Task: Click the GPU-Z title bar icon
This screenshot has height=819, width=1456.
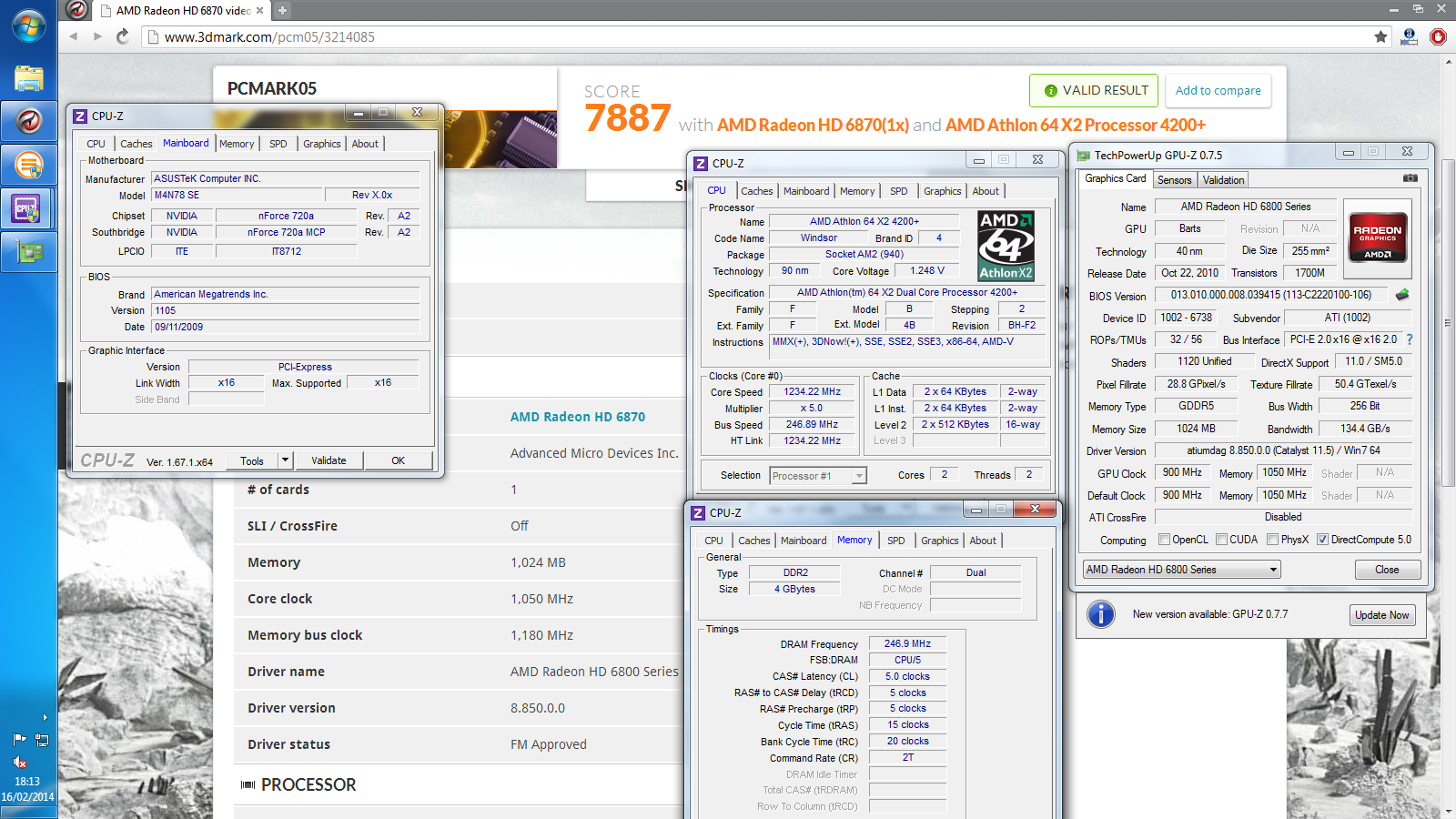Action: (x=1084, y=155)
